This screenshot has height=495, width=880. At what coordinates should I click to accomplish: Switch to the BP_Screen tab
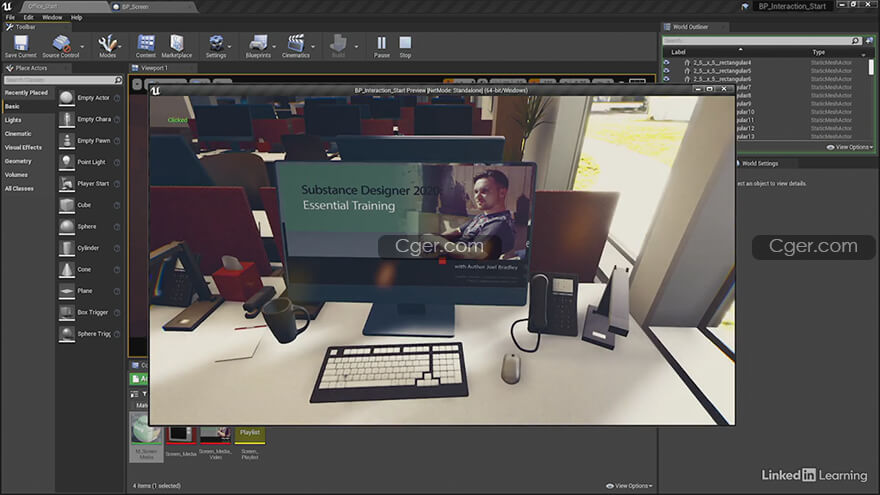click(135, 7)
